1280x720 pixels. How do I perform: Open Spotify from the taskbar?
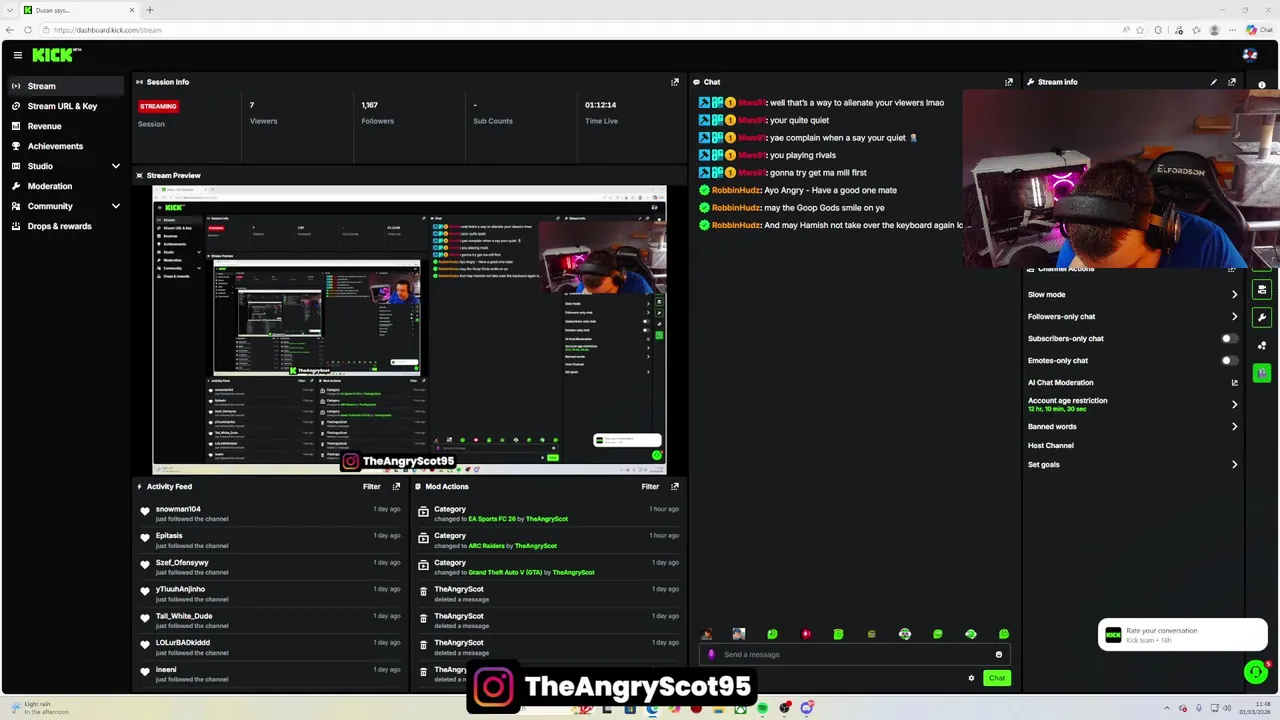click(762, 709)
